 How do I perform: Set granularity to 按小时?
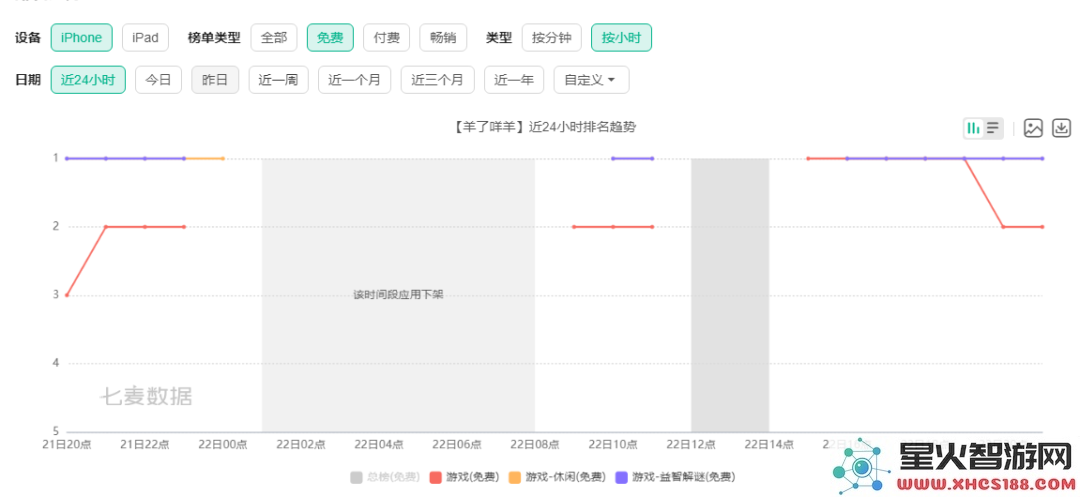[621, 38]
